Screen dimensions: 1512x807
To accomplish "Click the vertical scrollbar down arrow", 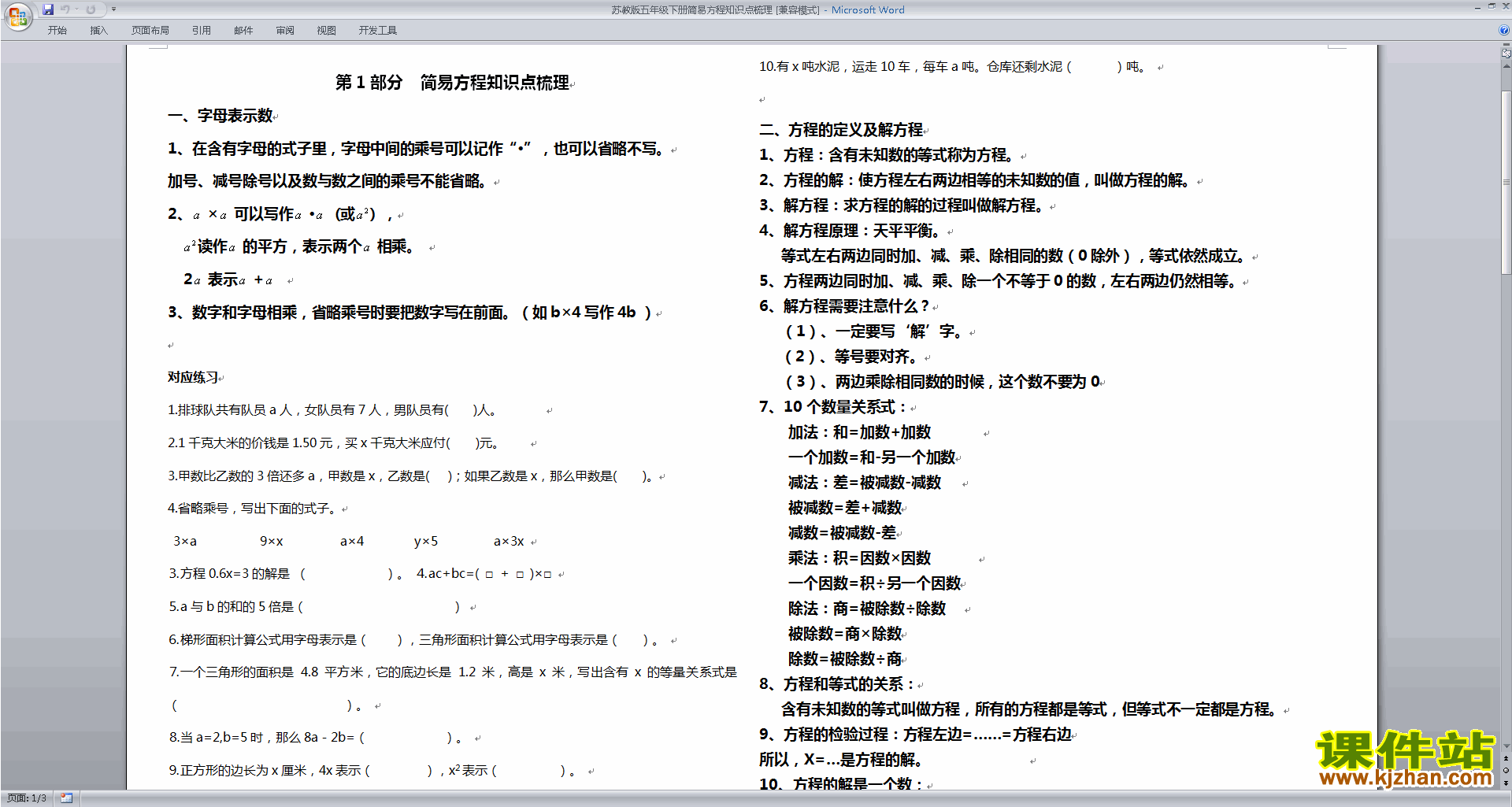I will coord(1506,746).
